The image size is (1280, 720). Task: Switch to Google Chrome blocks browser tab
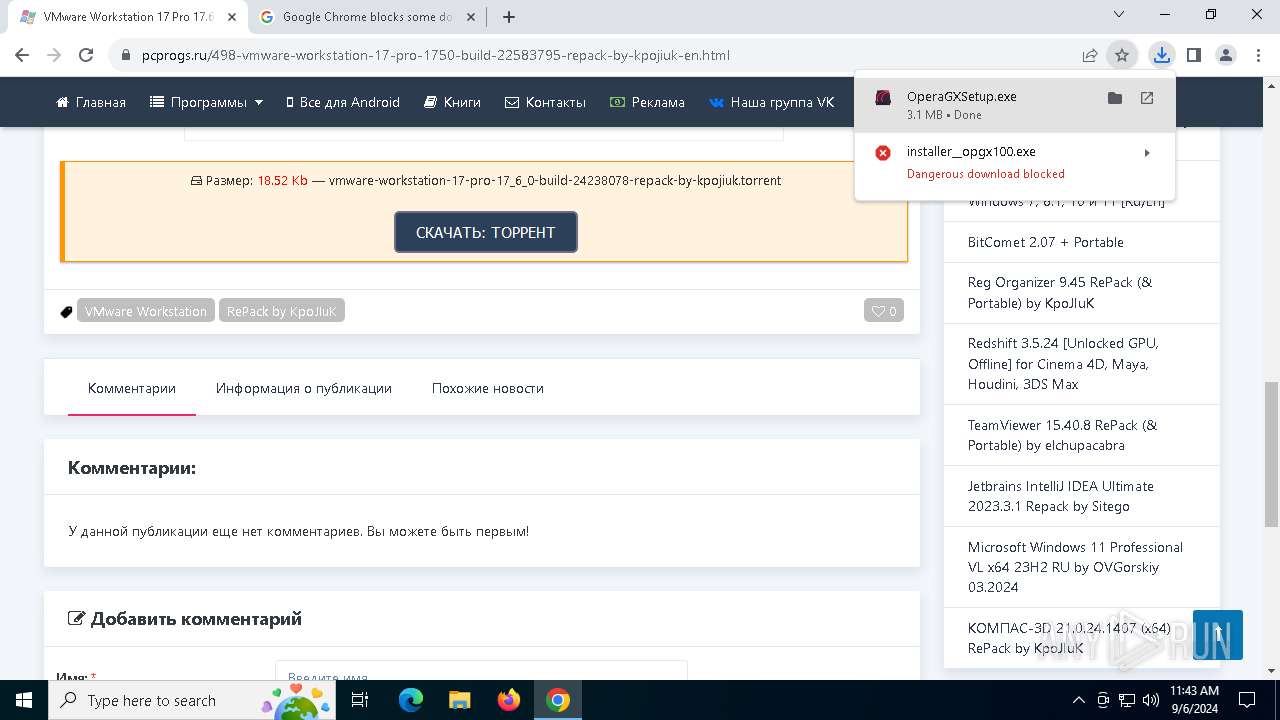(x=368, y=17)
